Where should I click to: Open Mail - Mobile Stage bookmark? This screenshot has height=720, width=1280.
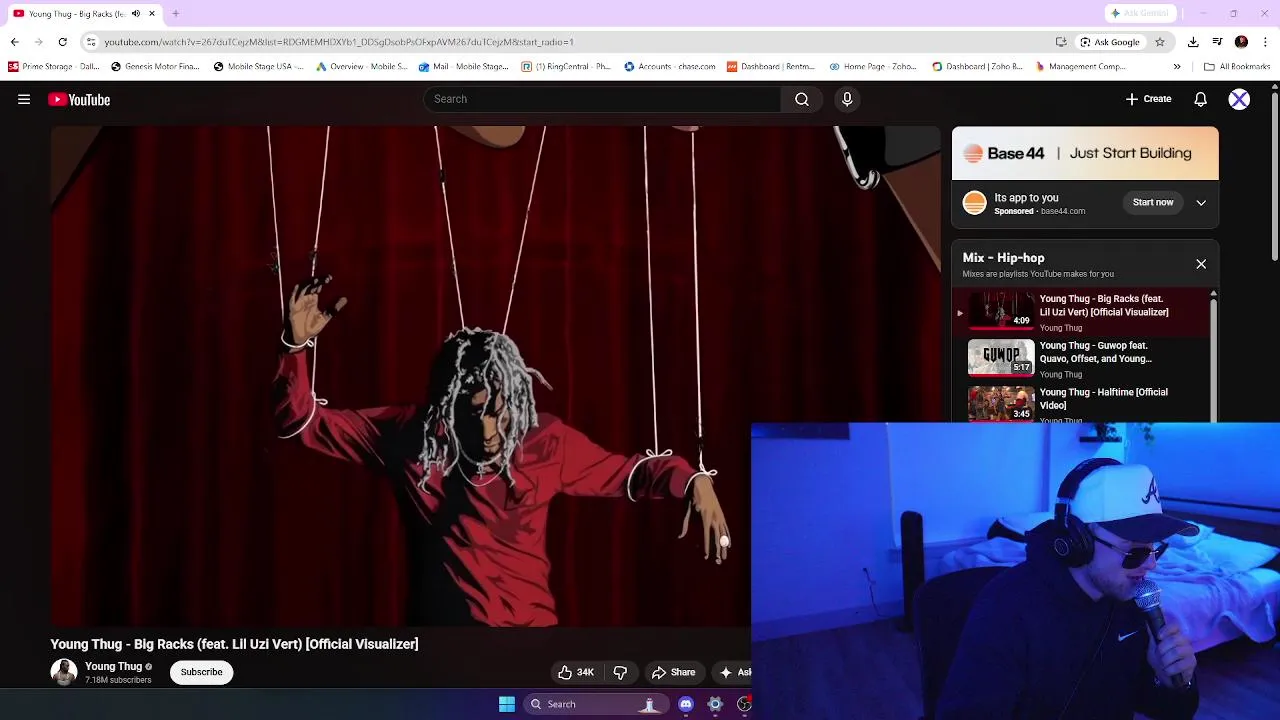[464, 67]
